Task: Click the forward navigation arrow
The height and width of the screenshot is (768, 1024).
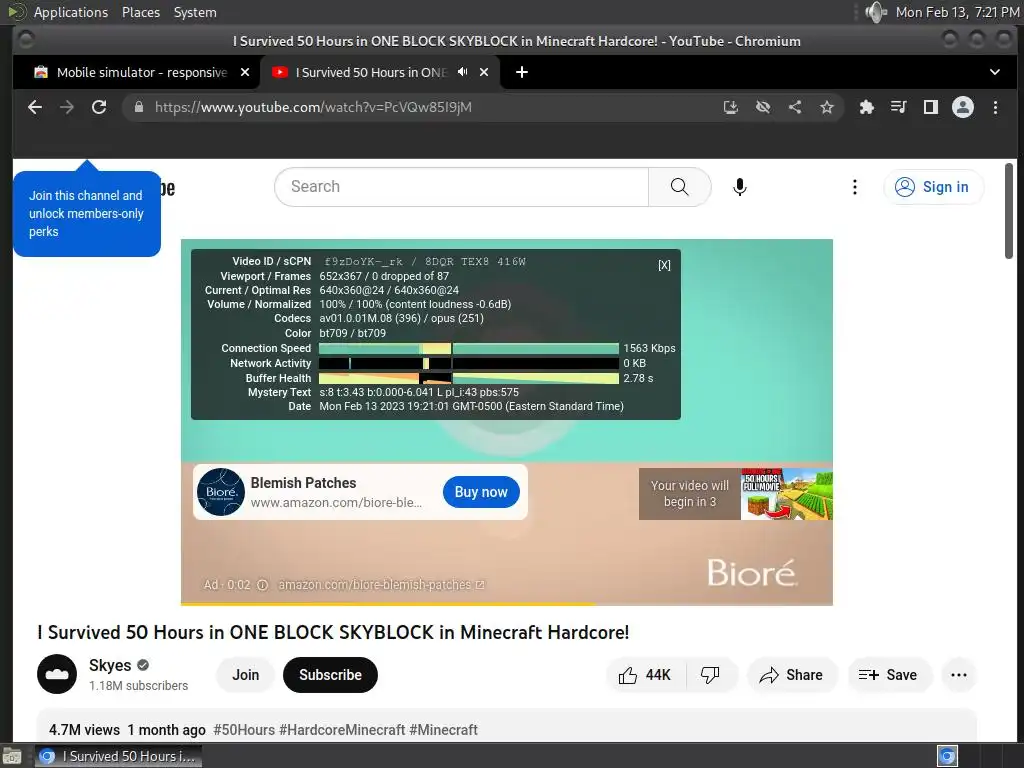Action: [67, 107]
